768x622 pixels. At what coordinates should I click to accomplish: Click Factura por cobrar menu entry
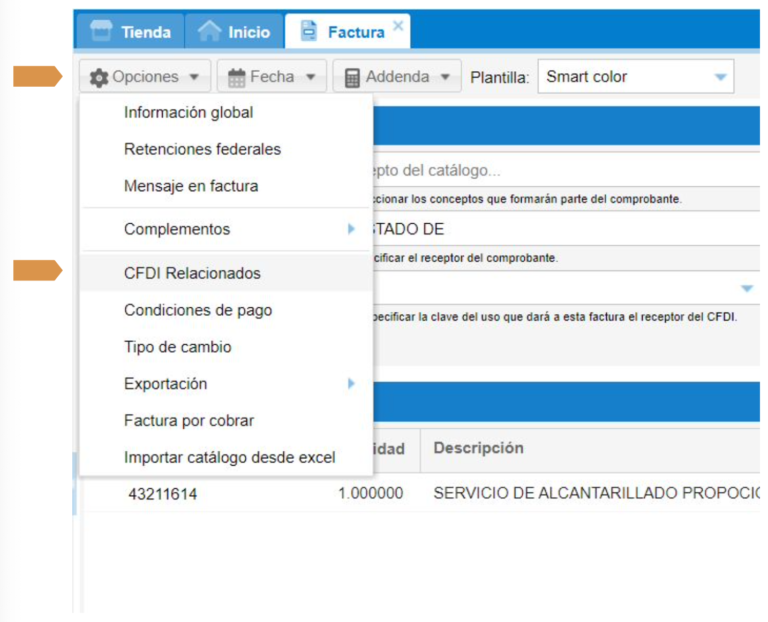pos(188,420)
